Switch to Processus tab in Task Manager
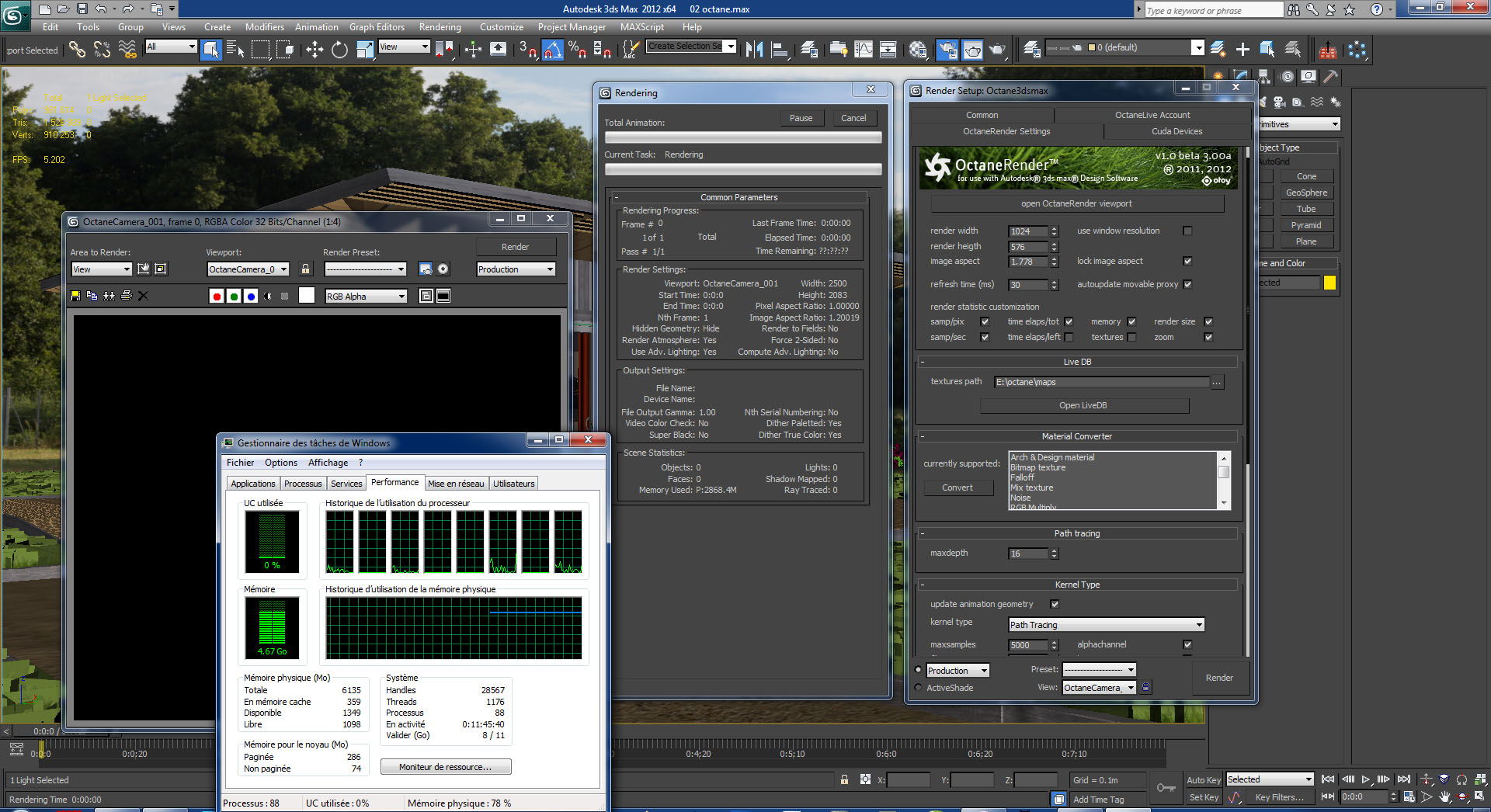 303,484
